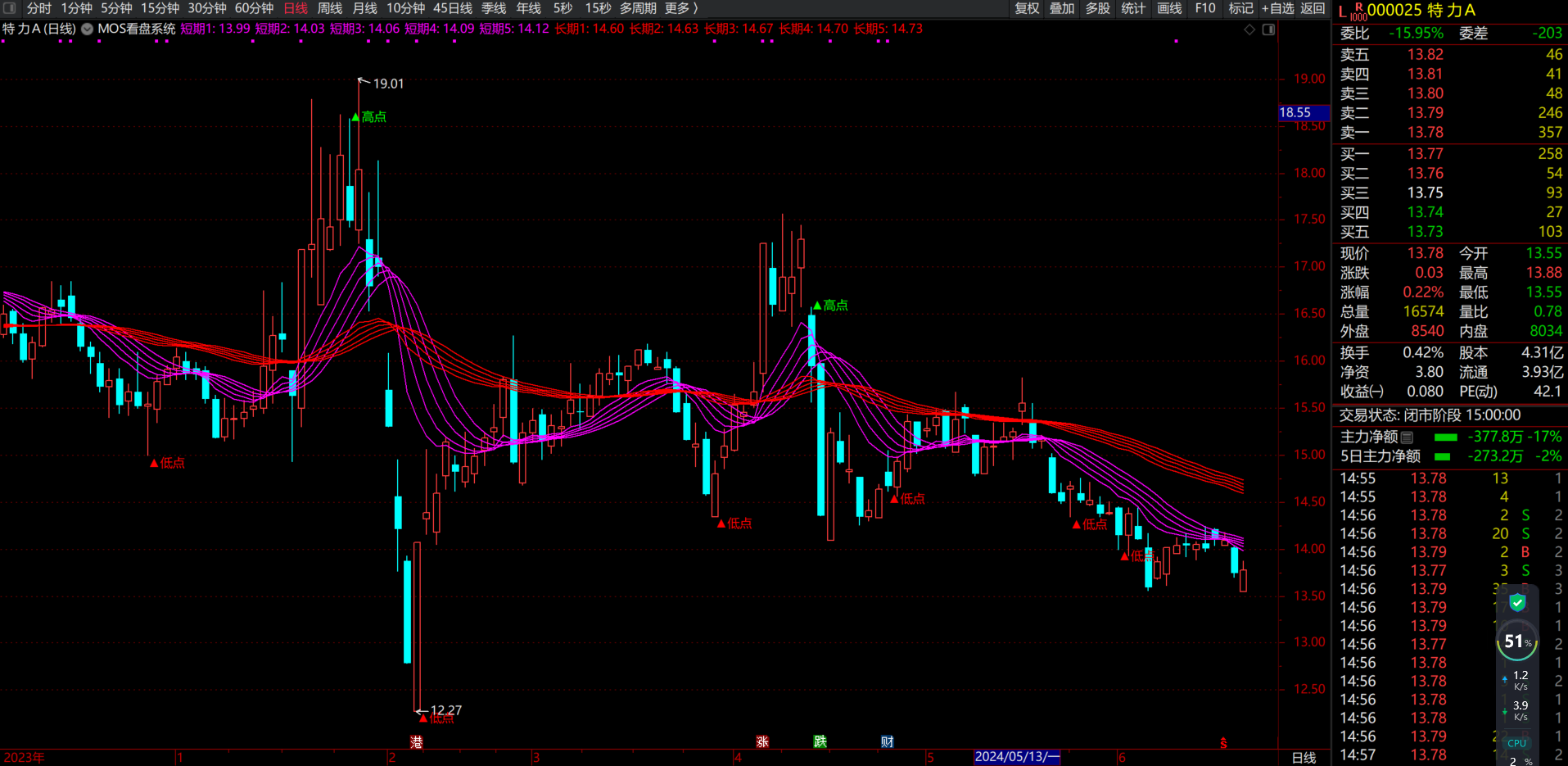Click the 标记 mark button
This screenshot has height=766, width=1568.
tap(1241, 8)
